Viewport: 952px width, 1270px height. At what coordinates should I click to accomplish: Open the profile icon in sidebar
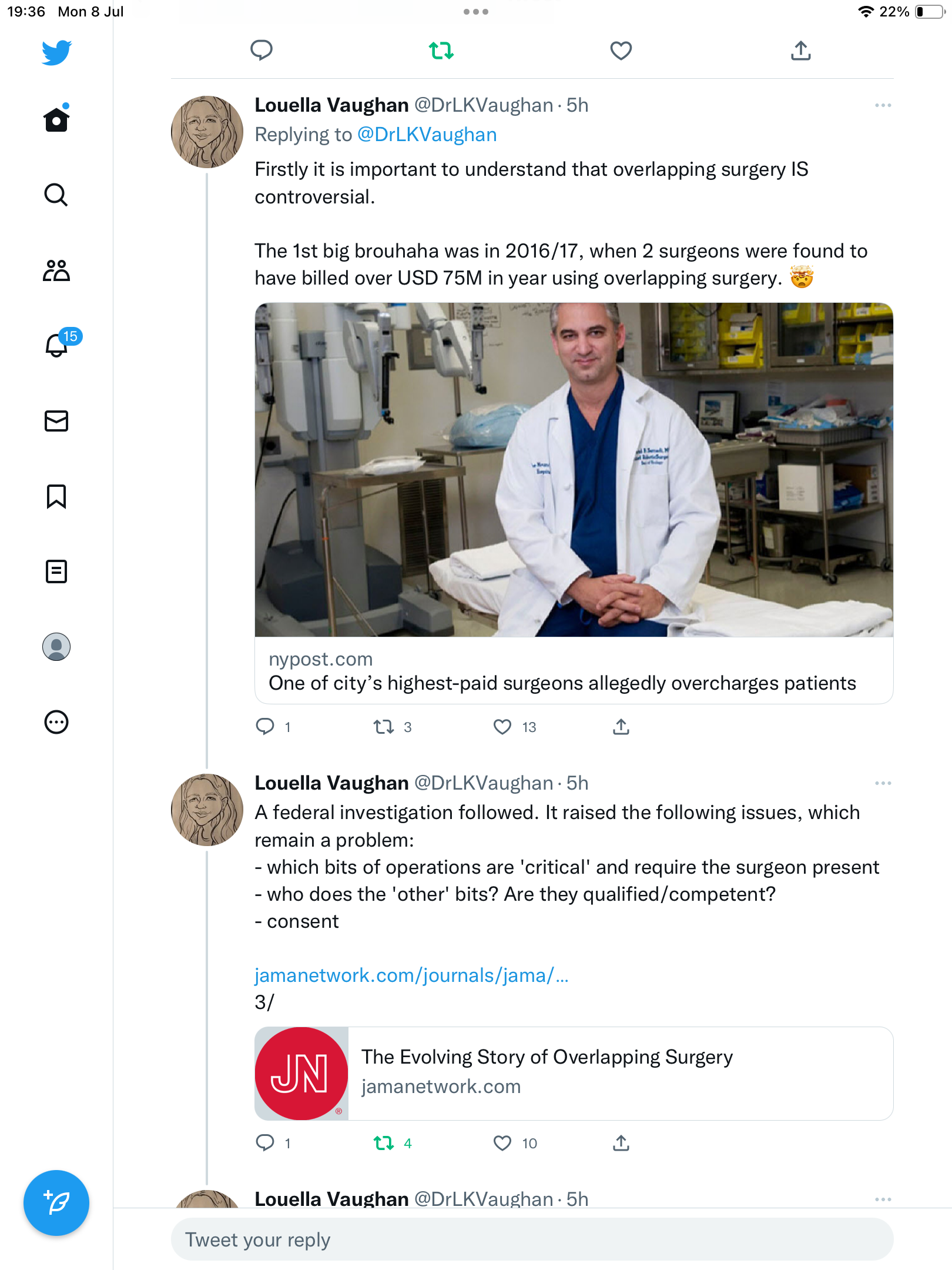coord(56,647)
